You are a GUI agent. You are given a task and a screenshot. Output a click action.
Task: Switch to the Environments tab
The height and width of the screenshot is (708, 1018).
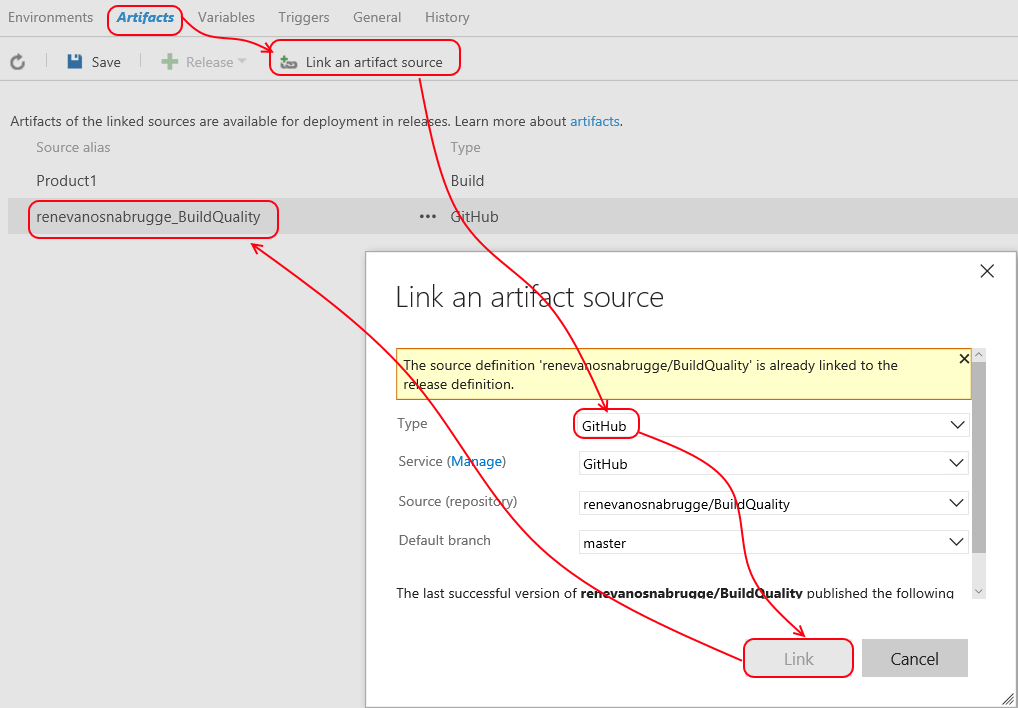[x=50, y=17]
